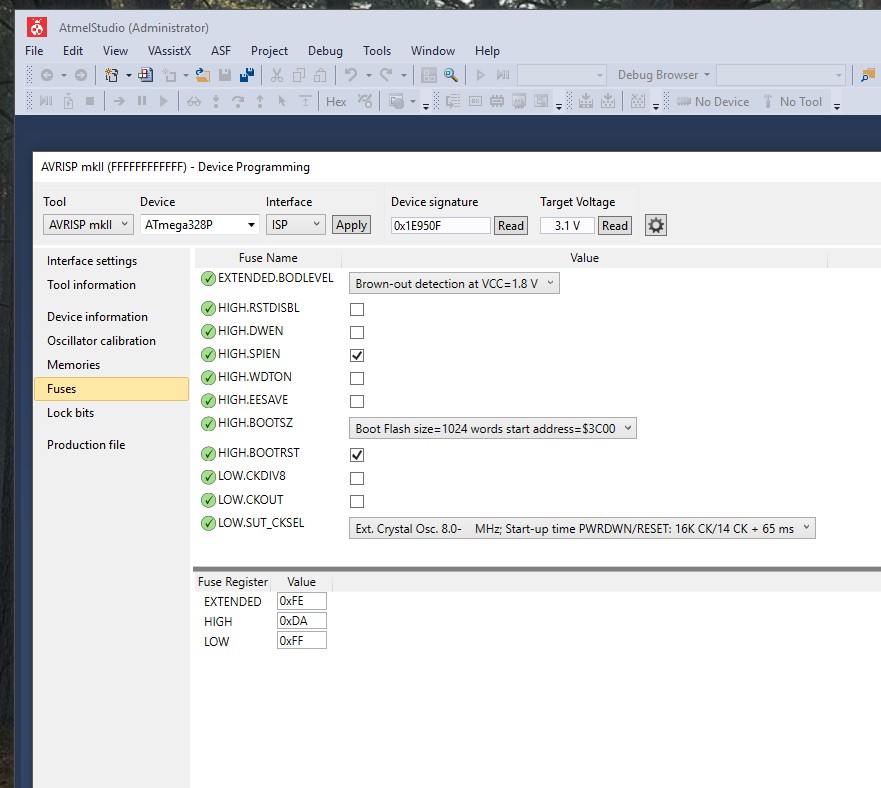Expand the EXTENDED.BODLEVEL brown-out dropdown
The height and width of the screenshot is (788, 881).
(x=454, y=283)
